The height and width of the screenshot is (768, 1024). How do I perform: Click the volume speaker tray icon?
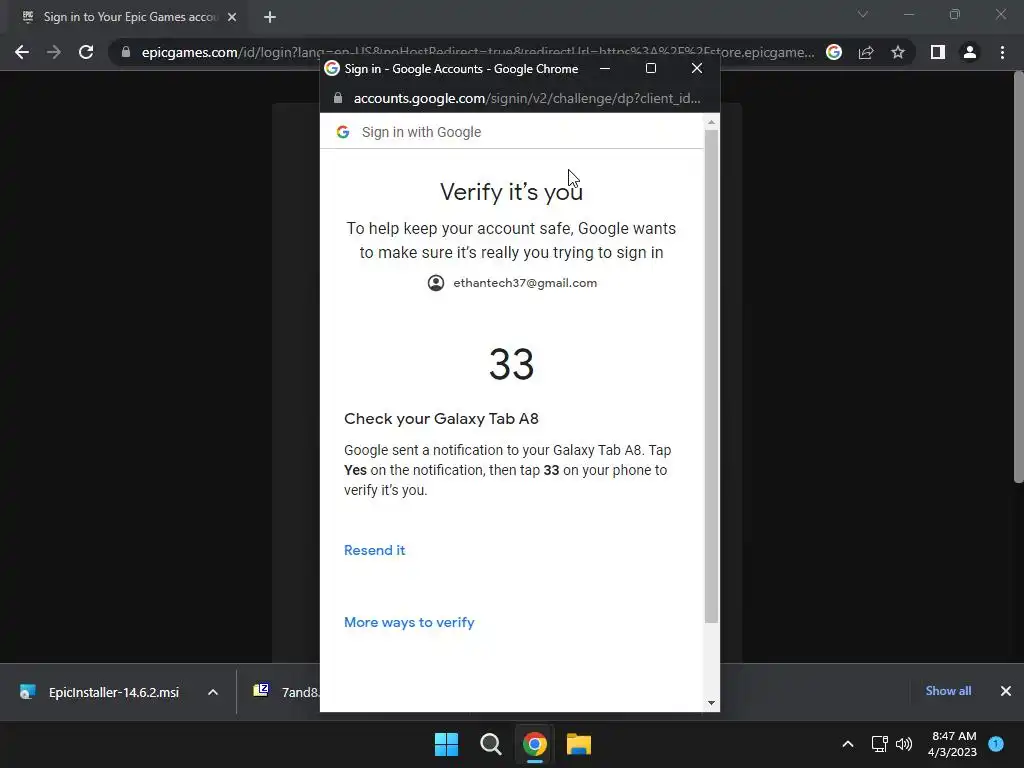click(x=904, y=744)
